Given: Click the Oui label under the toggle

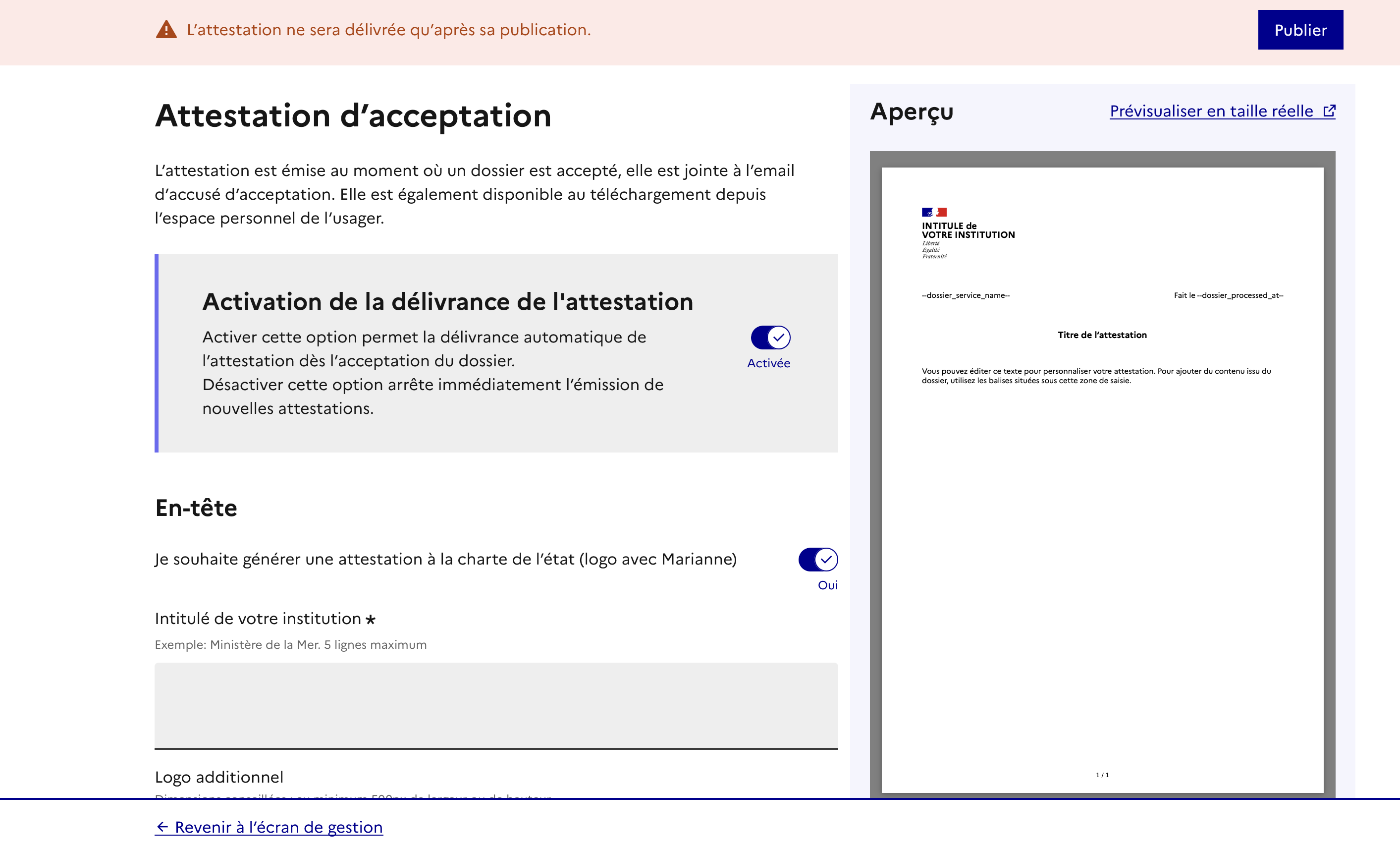Looking at the screenshot, I should [827, 585].
